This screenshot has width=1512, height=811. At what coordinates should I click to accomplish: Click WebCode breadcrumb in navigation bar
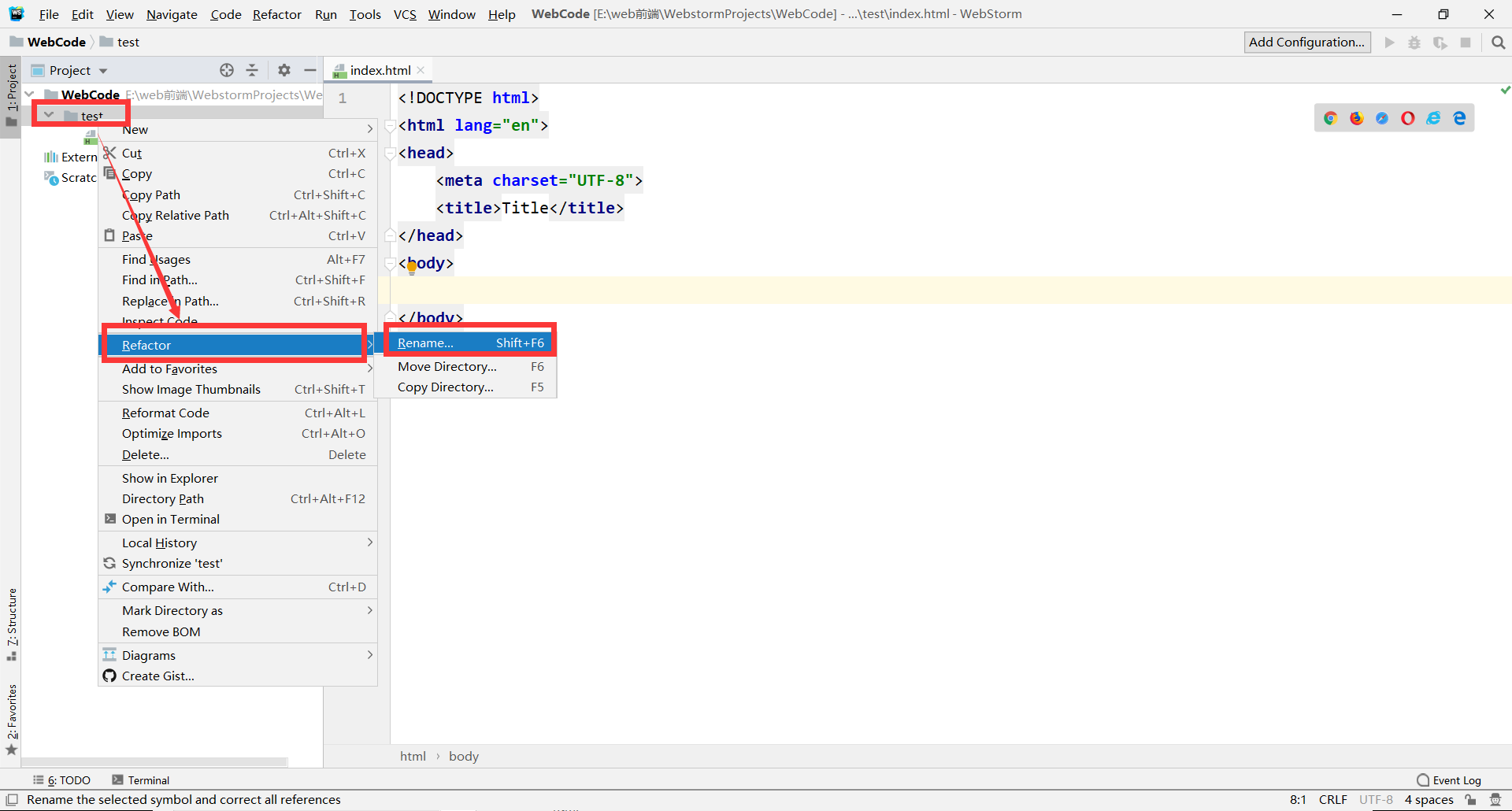click(x=48, y=43)
